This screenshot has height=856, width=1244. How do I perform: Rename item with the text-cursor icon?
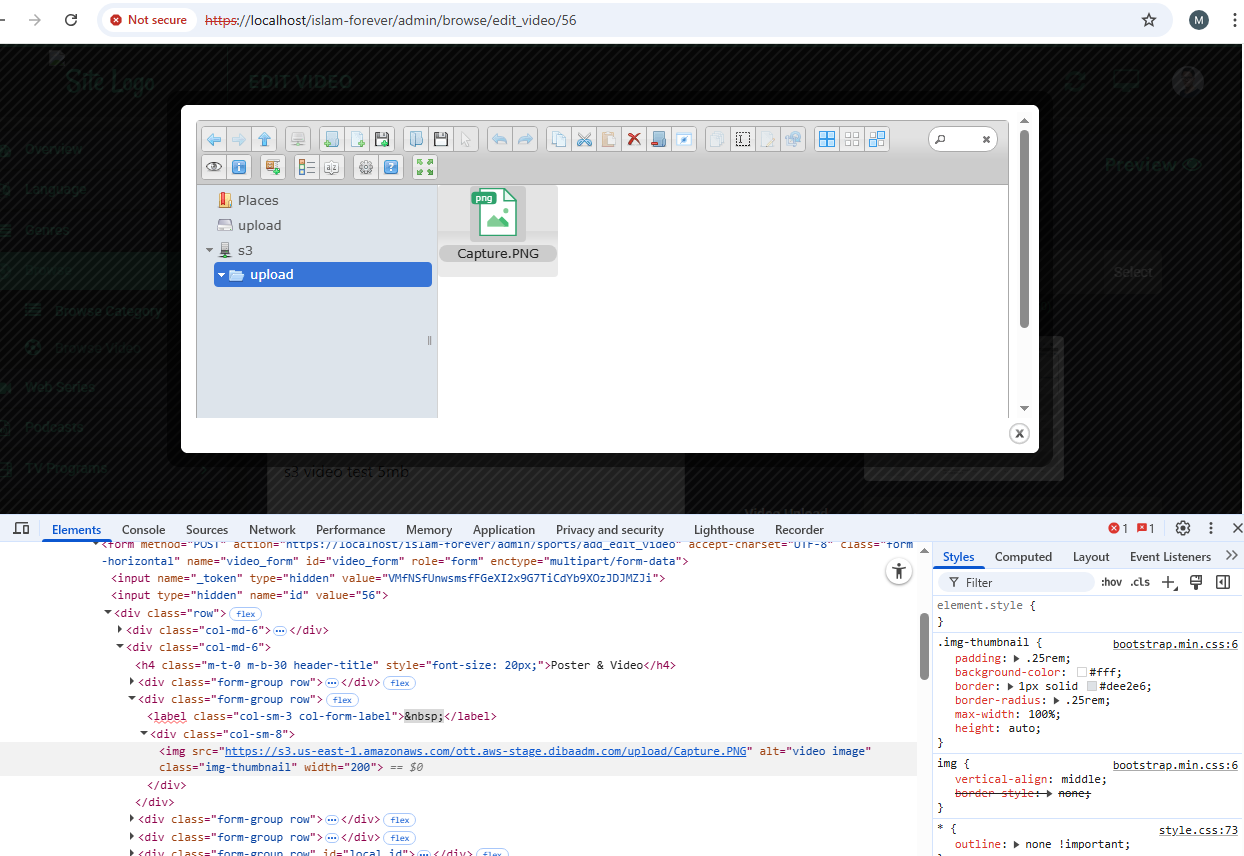click(x=742, y=139)
